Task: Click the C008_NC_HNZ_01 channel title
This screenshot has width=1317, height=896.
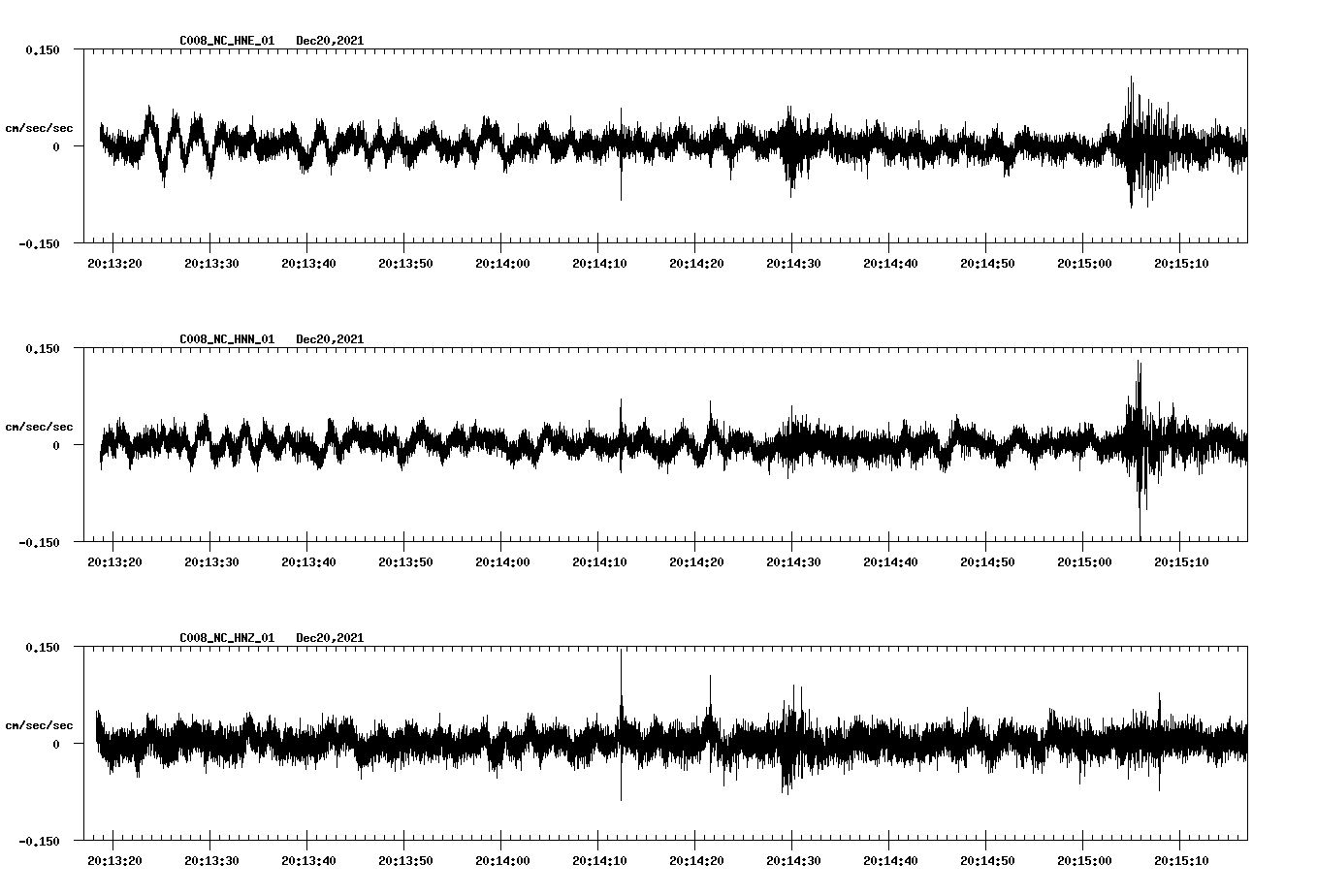Action: 227,638
